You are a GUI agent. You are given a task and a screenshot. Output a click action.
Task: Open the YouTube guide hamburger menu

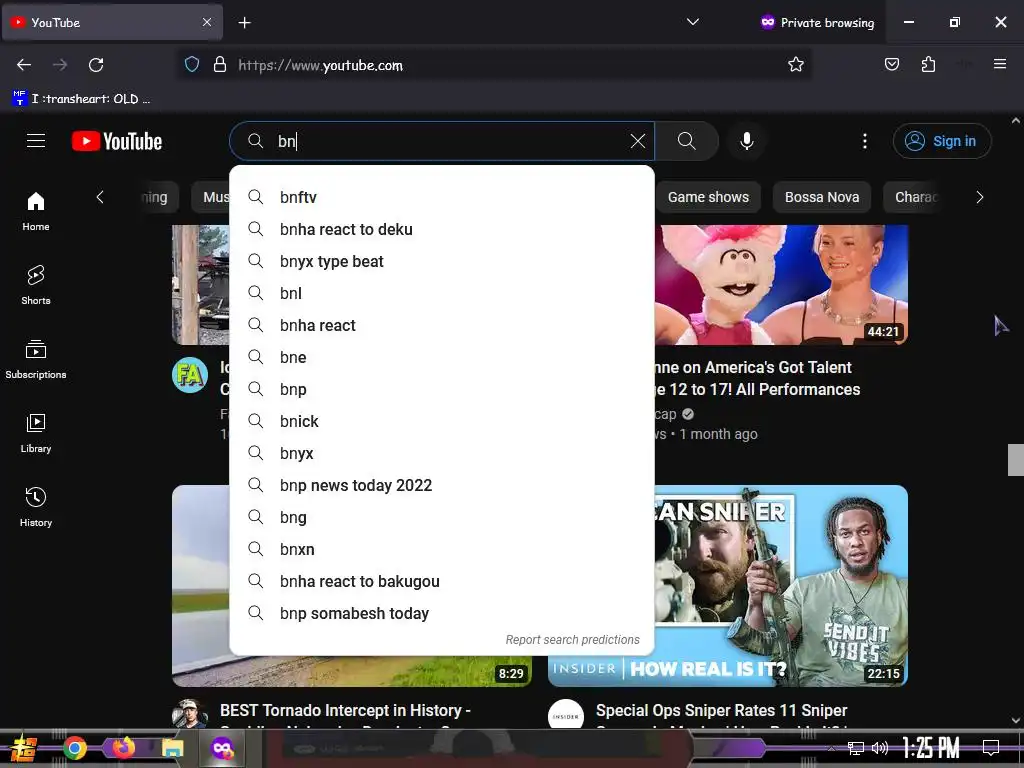pos(36,141)
